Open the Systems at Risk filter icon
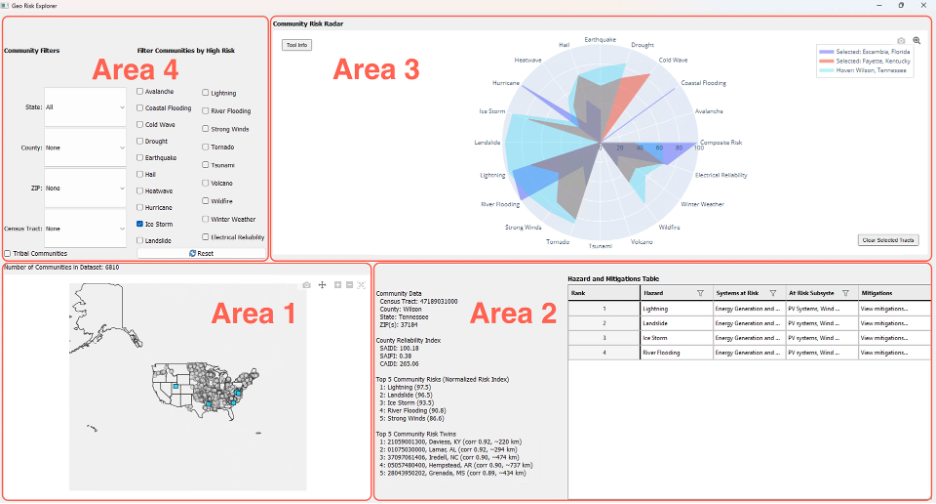 pyautogui.click(x=772, y=293)
